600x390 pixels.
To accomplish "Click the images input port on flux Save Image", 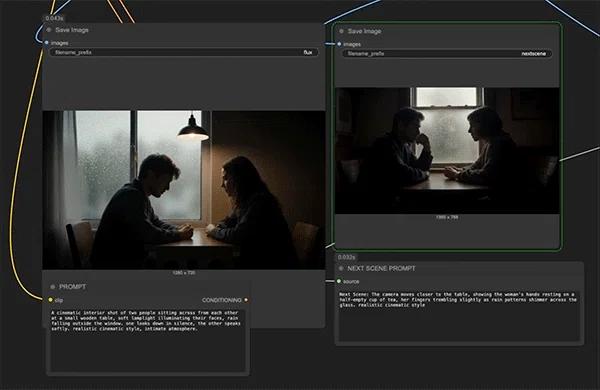I will tap(47, 43).
